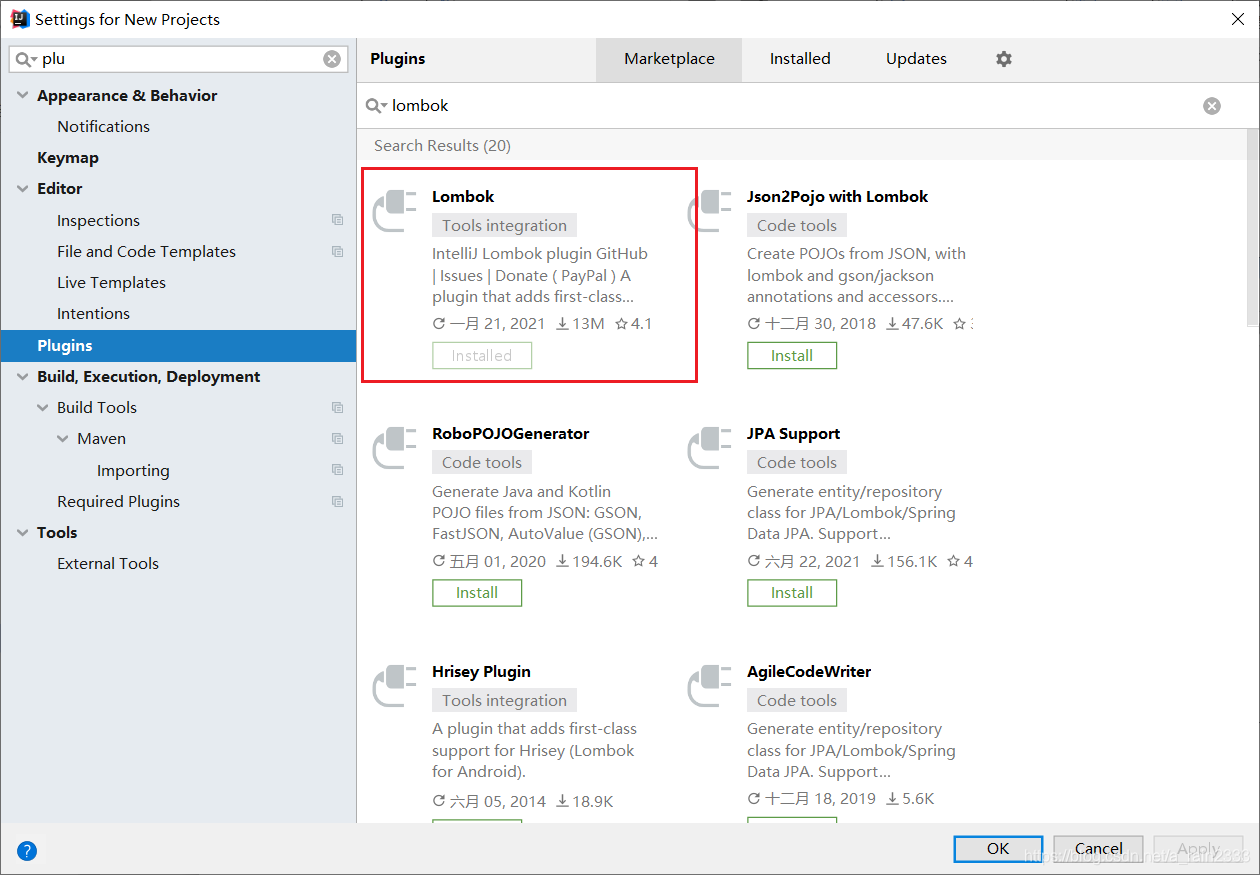Screen dimensions: 1260x875
Task: Click the AgileCodeWriter plugin icon
Action: pyautogui.click(x=710, y=685)
